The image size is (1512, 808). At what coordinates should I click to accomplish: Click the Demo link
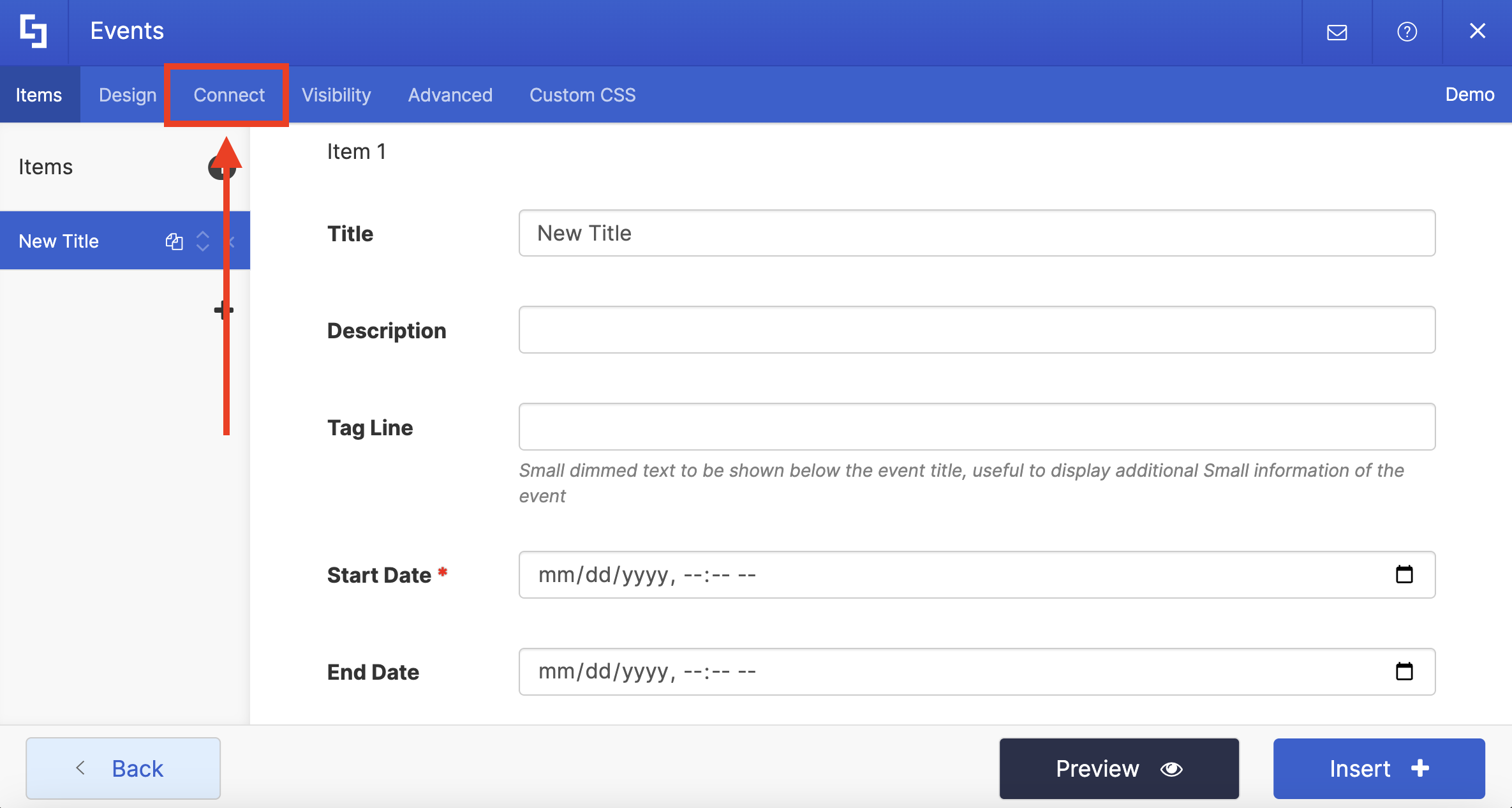point(1469,95)
